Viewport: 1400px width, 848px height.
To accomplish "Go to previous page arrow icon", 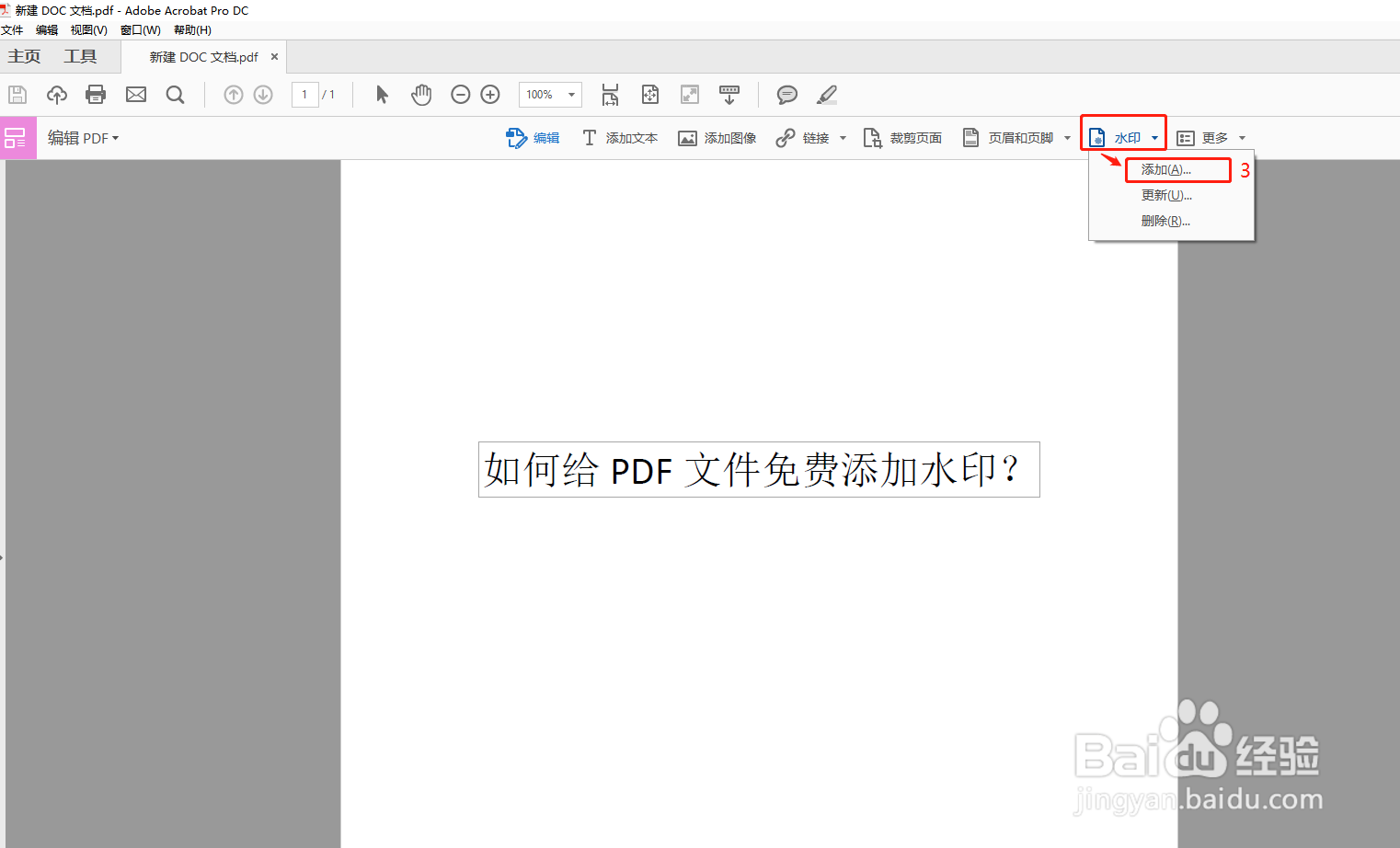I will [x=234, y=95].
